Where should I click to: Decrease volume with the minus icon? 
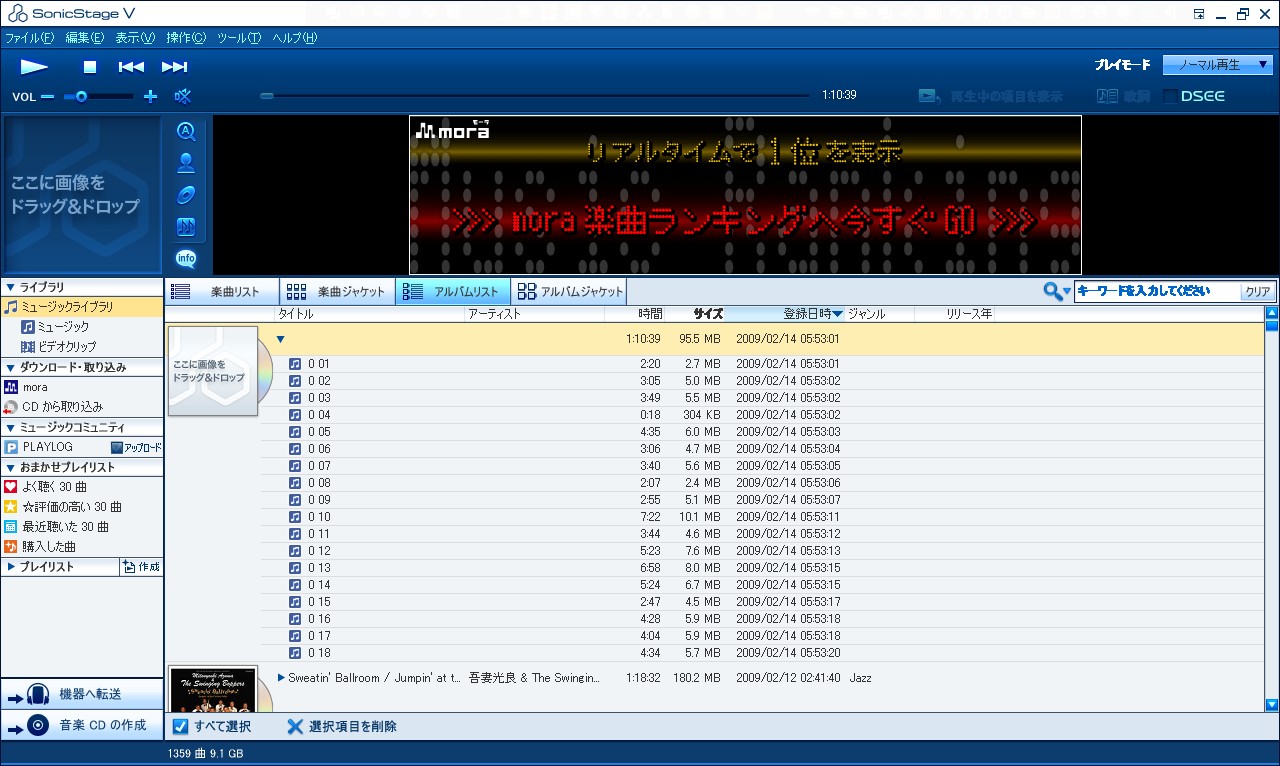tap(48, 97)
